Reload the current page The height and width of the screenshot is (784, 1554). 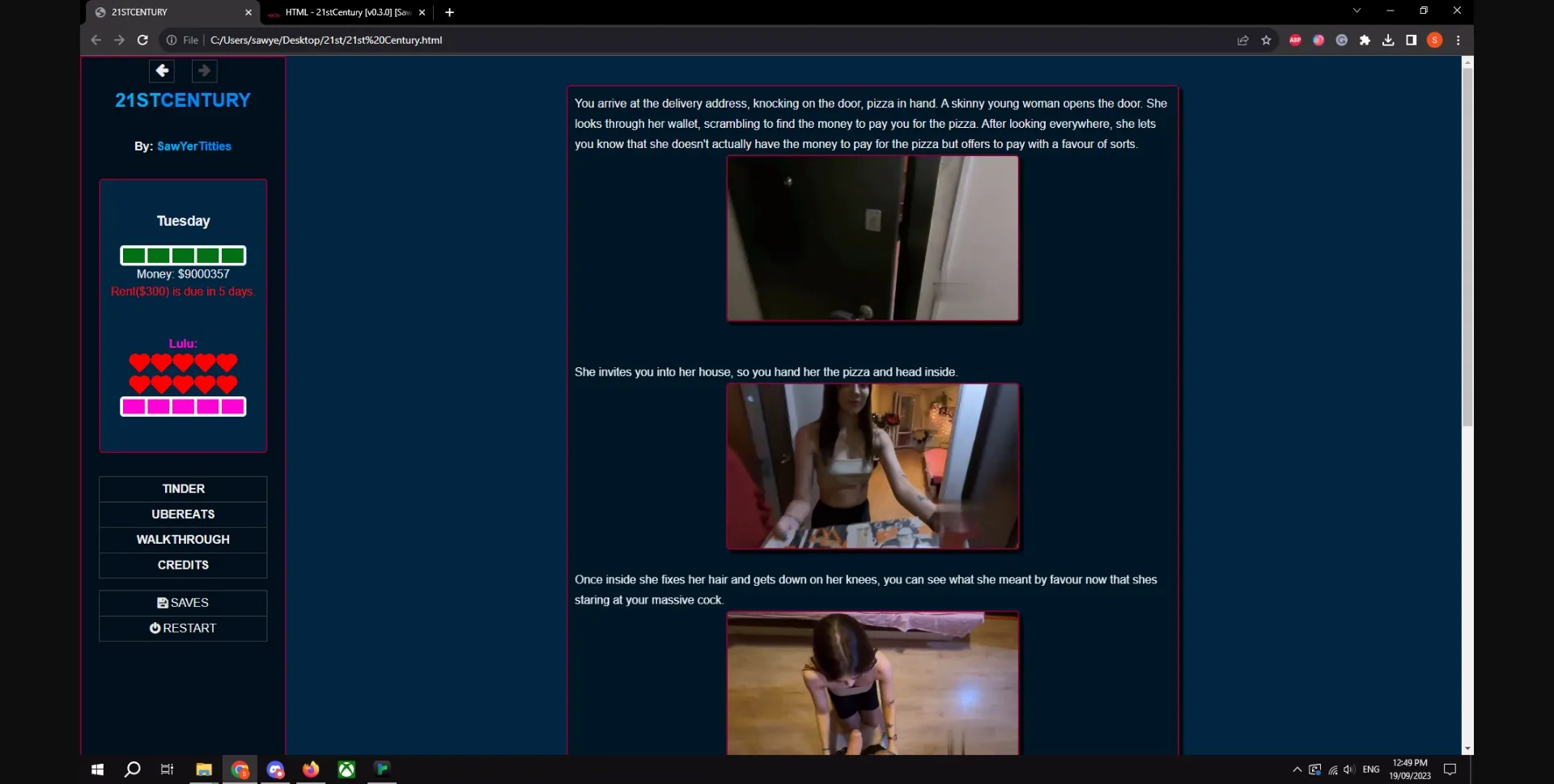coord(142,40)
